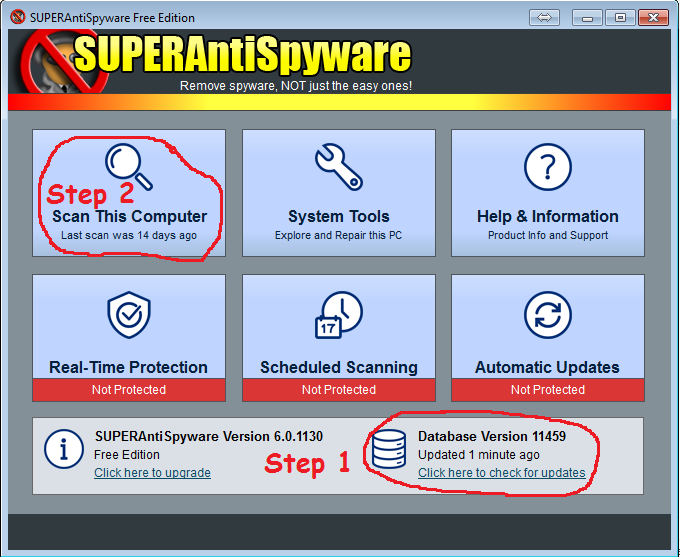
Task: Open Scan This Computer
Action: (129, 216)
